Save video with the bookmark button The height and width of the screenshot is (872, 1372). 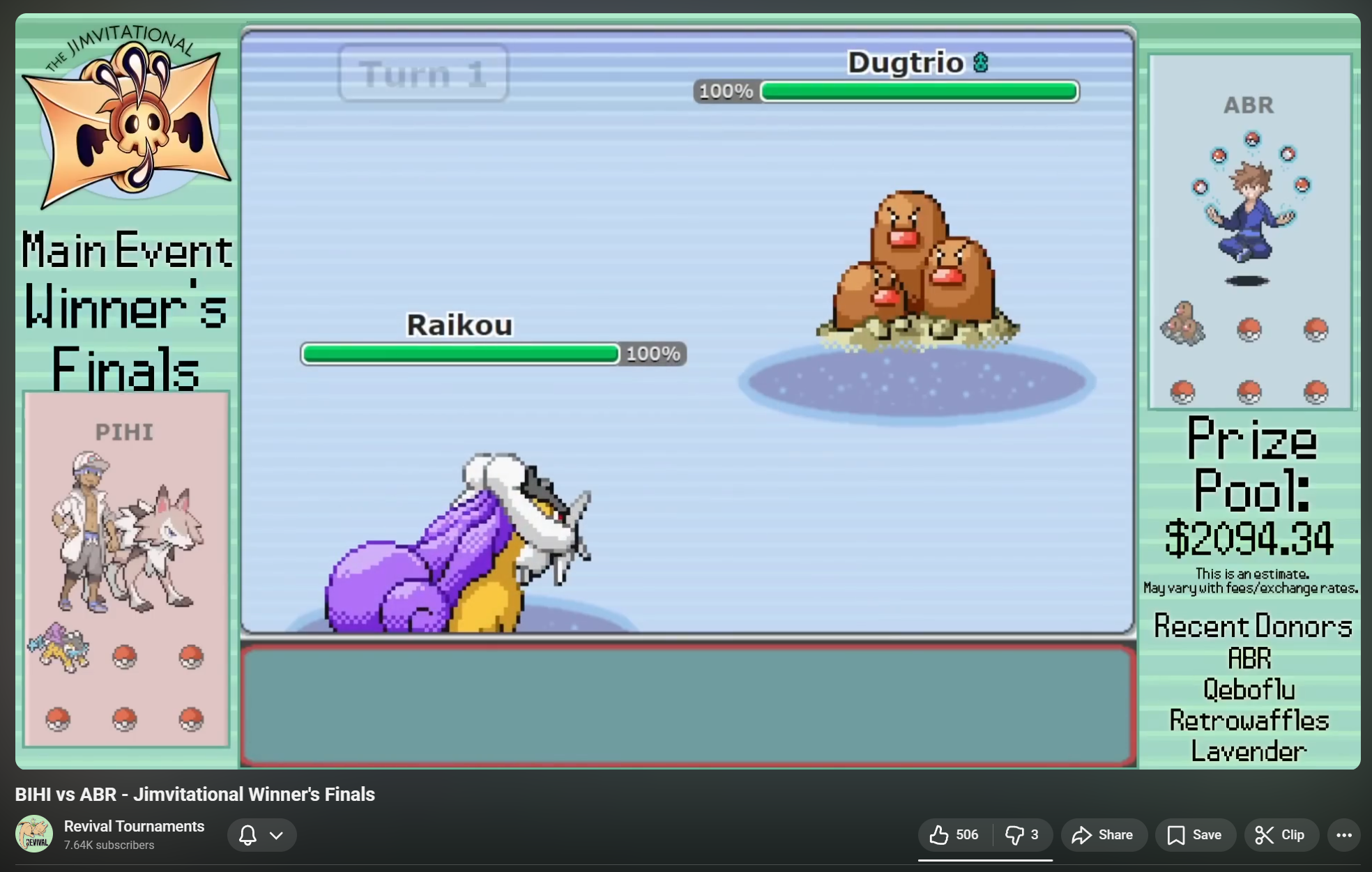1195,834
